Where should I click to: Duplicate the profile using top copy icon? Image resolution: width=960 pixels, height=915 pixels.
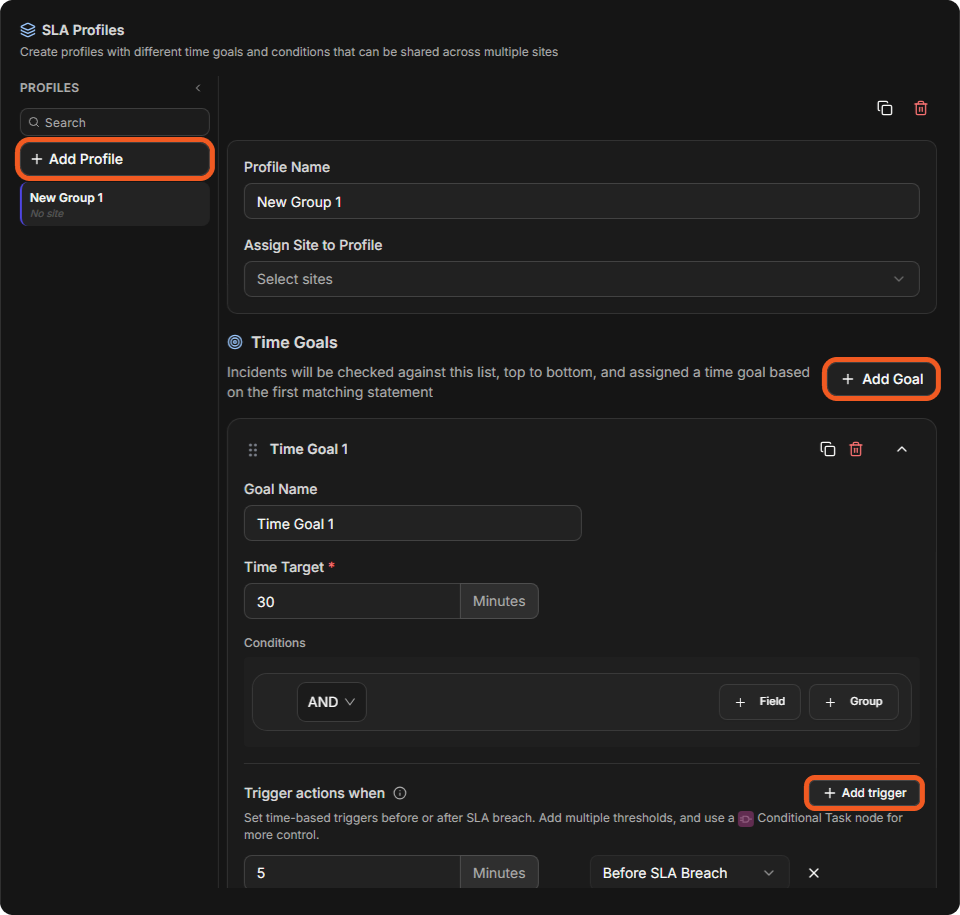tap(885, 108)
